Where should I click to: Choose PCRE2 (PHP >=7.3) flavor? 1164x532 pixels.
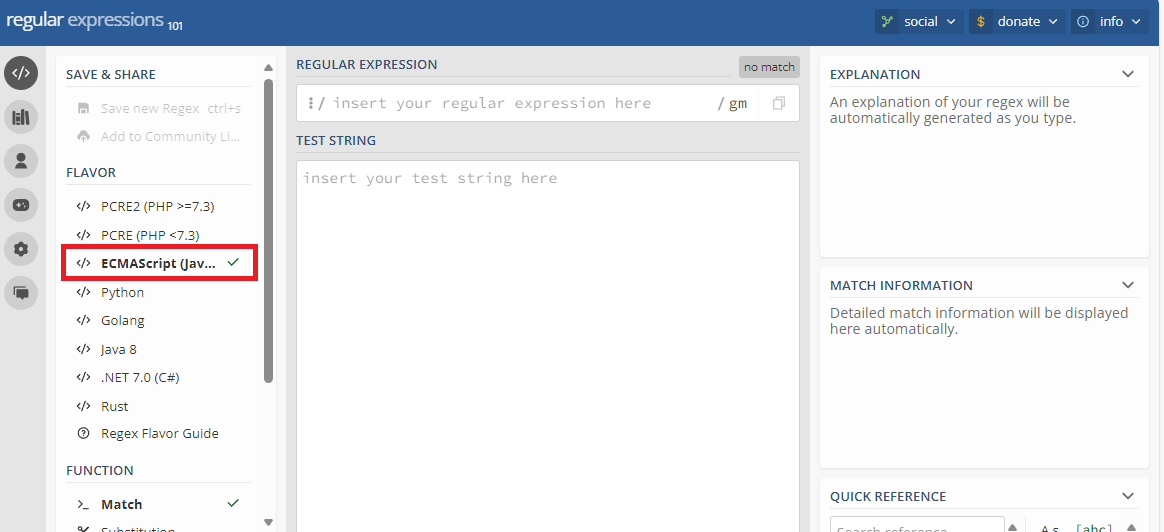point(159,206)
